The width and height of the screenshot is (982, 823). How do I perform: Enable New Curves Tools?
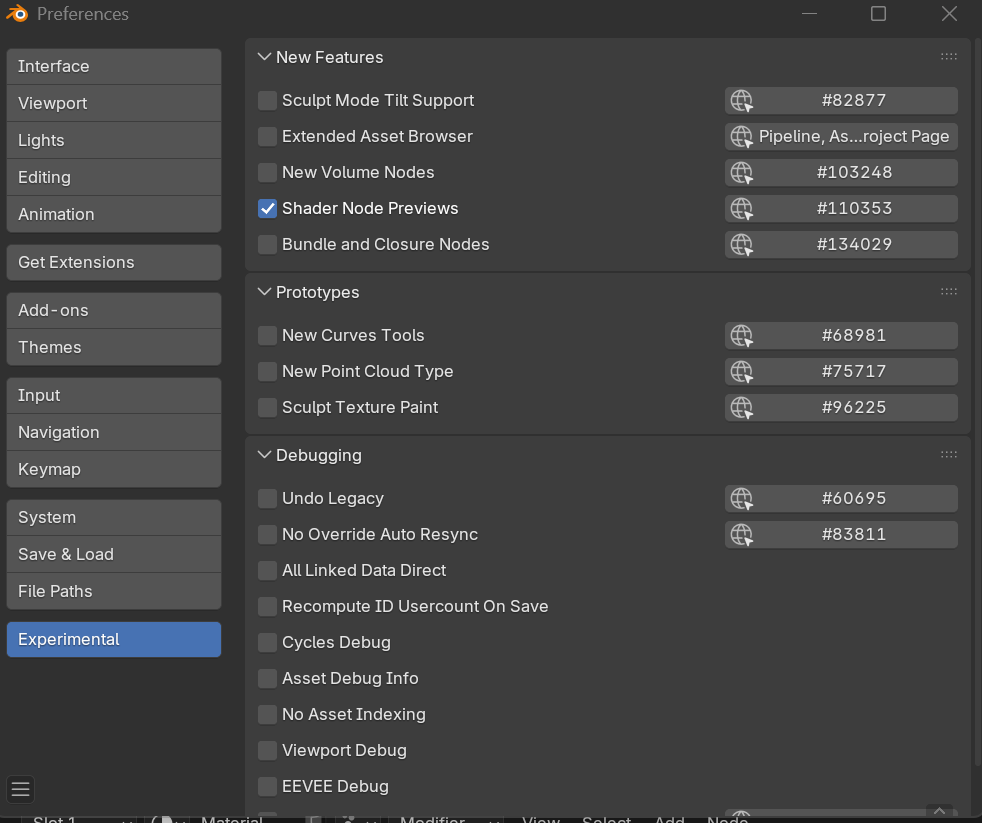[267, 336]
